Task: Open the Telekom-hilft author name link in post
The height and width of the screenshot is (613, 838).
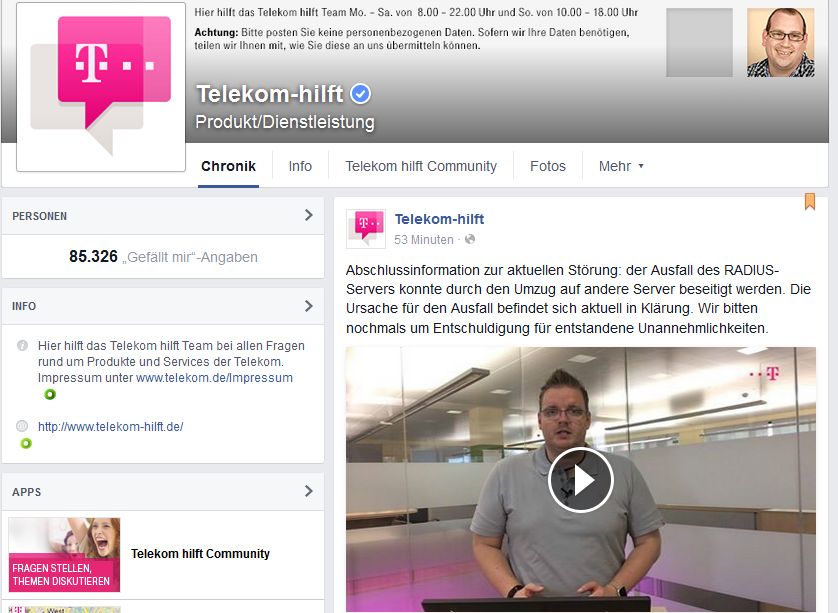Action: tap(439, 219)
